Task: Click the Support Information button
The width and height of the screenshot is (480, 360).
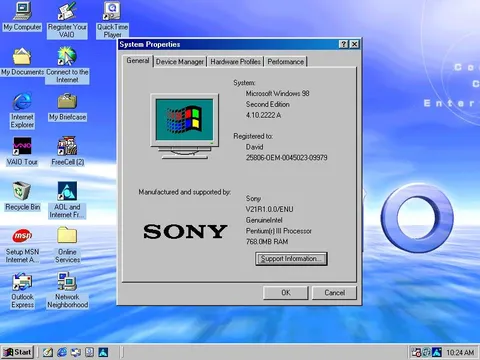Action: point(291,259)
